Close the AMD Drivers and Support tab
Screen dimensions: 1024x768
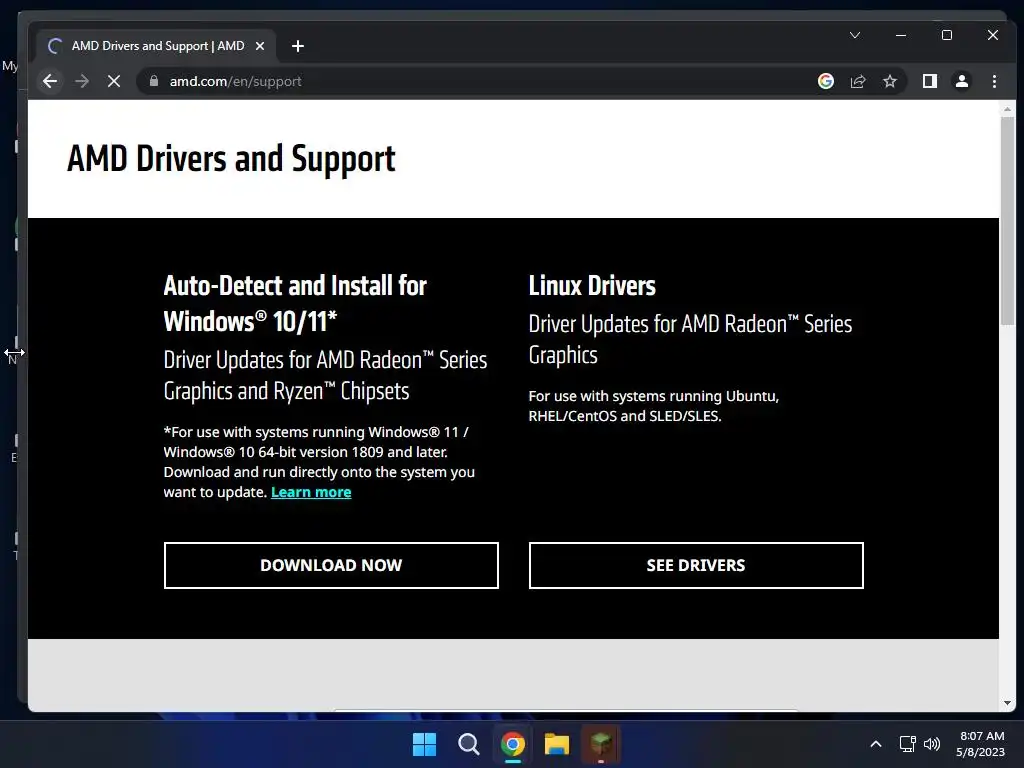click(x=260, y=46)
